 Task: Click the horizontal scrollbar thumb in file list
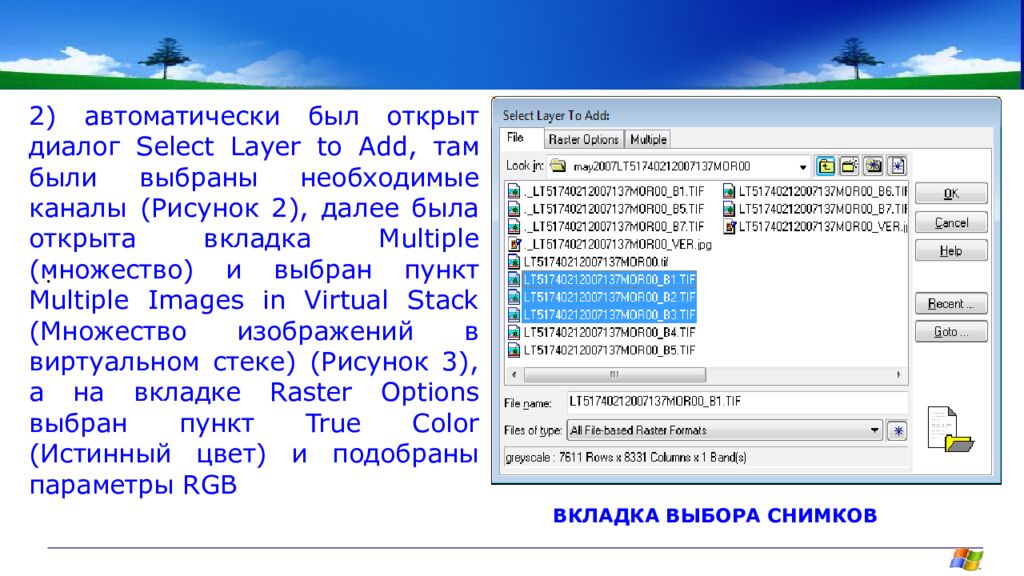(615, 375)
